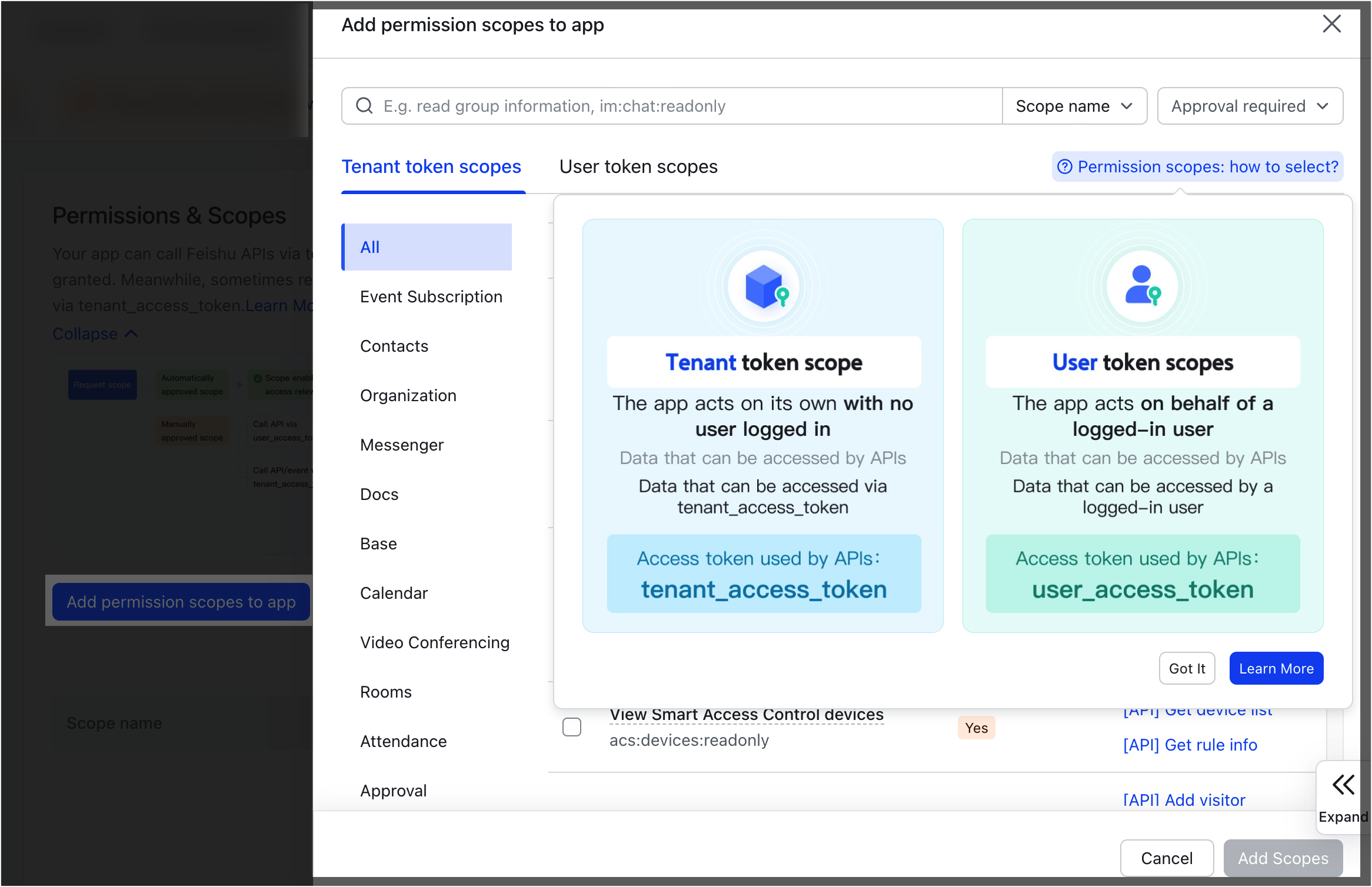This screenshot has height=887, width=1372.
Task: Switch to User token scopes tab
Action: click(638, 167)
